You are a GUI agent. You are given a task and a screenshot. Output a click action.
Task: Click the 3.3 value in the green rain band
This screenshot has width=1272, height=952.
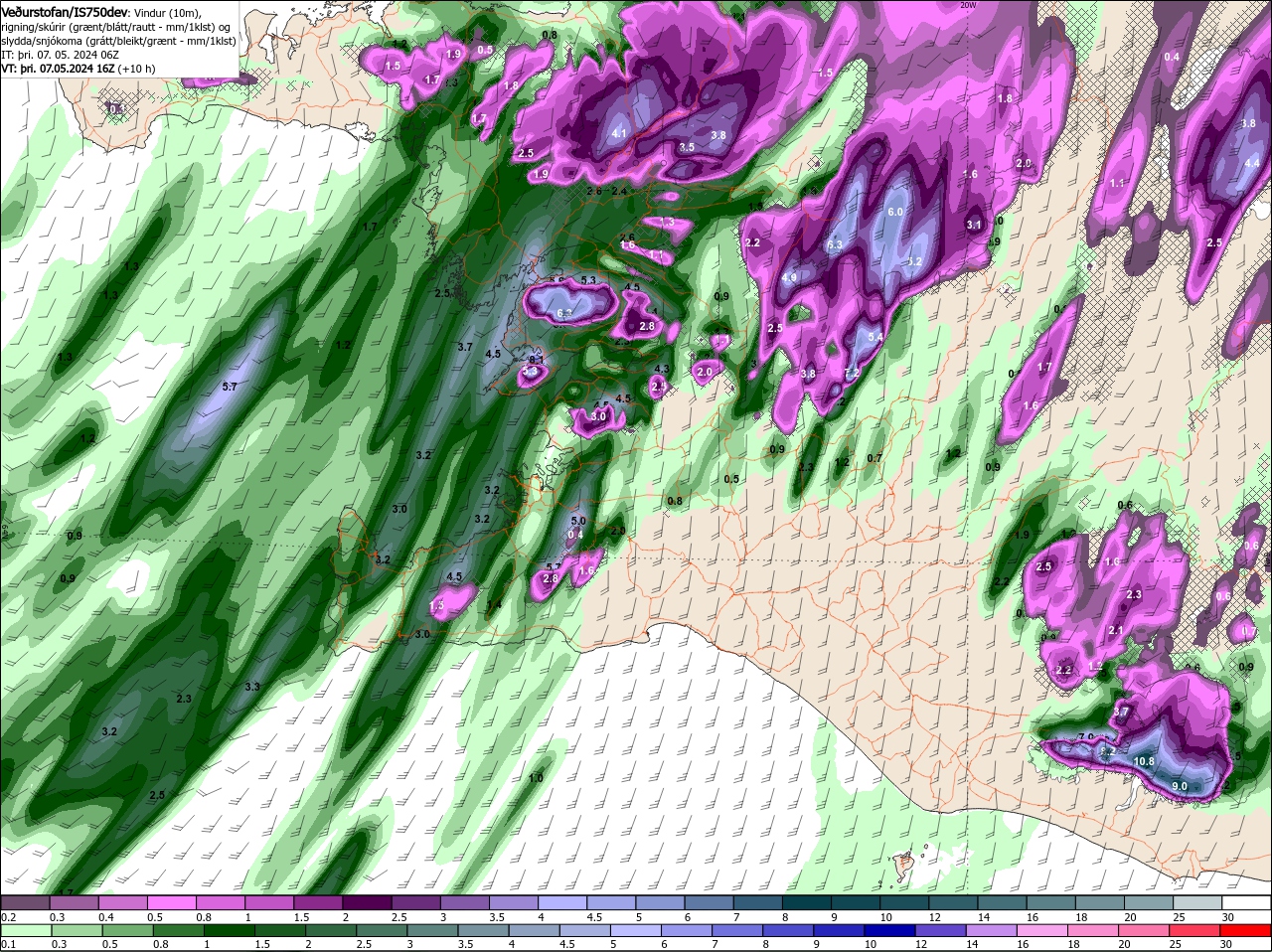[252, 687]
